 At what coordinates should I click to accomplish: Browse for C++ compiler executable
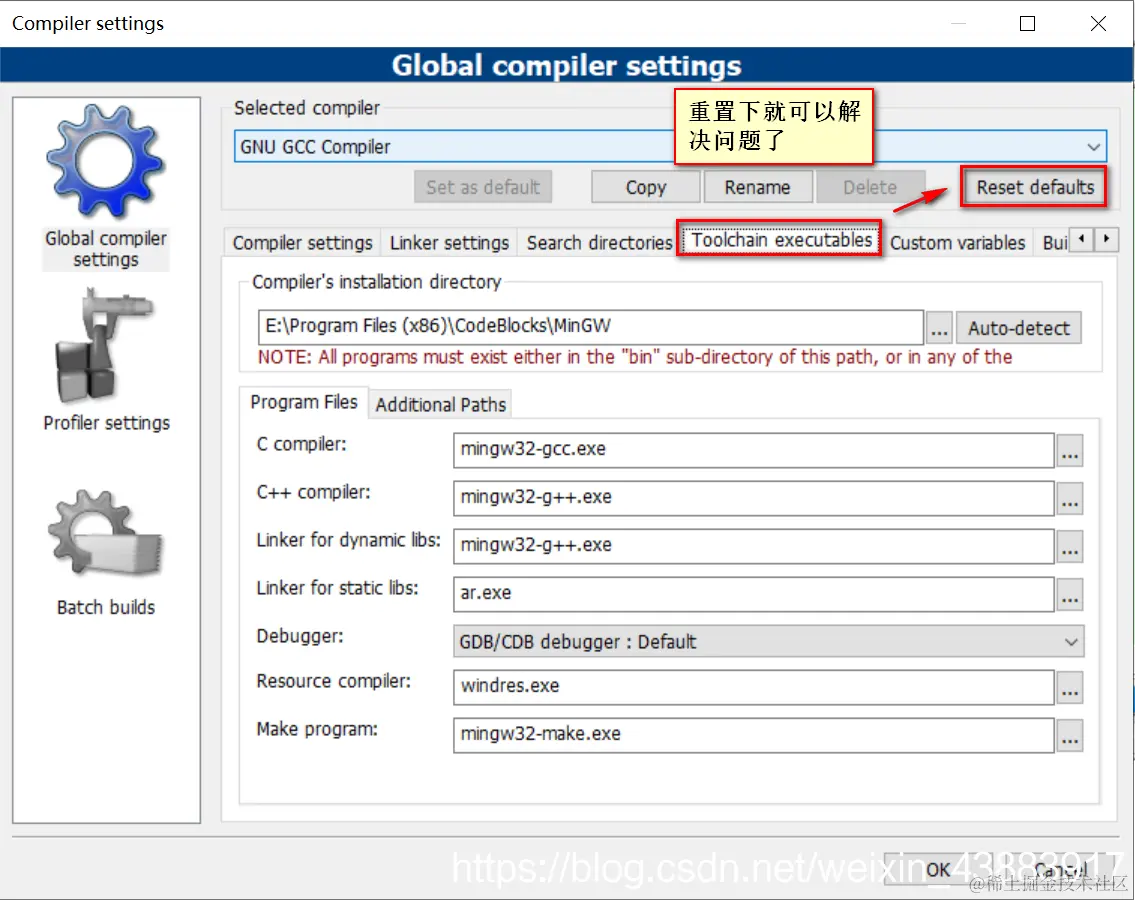point(1070,498)
